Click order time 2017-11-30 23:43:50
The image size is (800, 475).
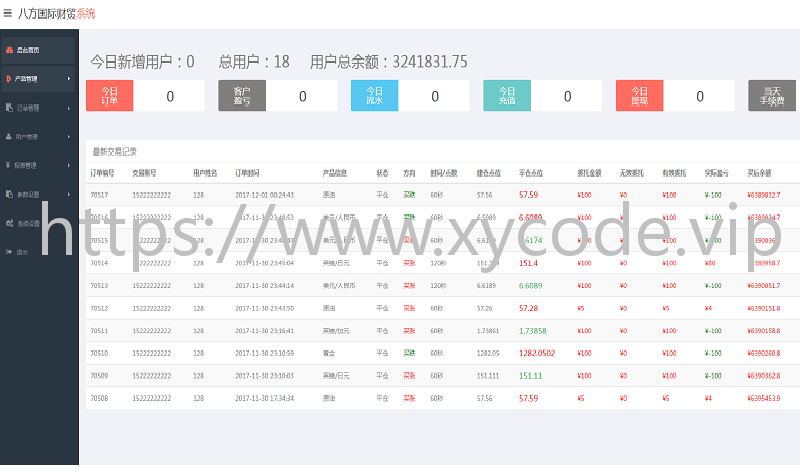pos(264,308)
